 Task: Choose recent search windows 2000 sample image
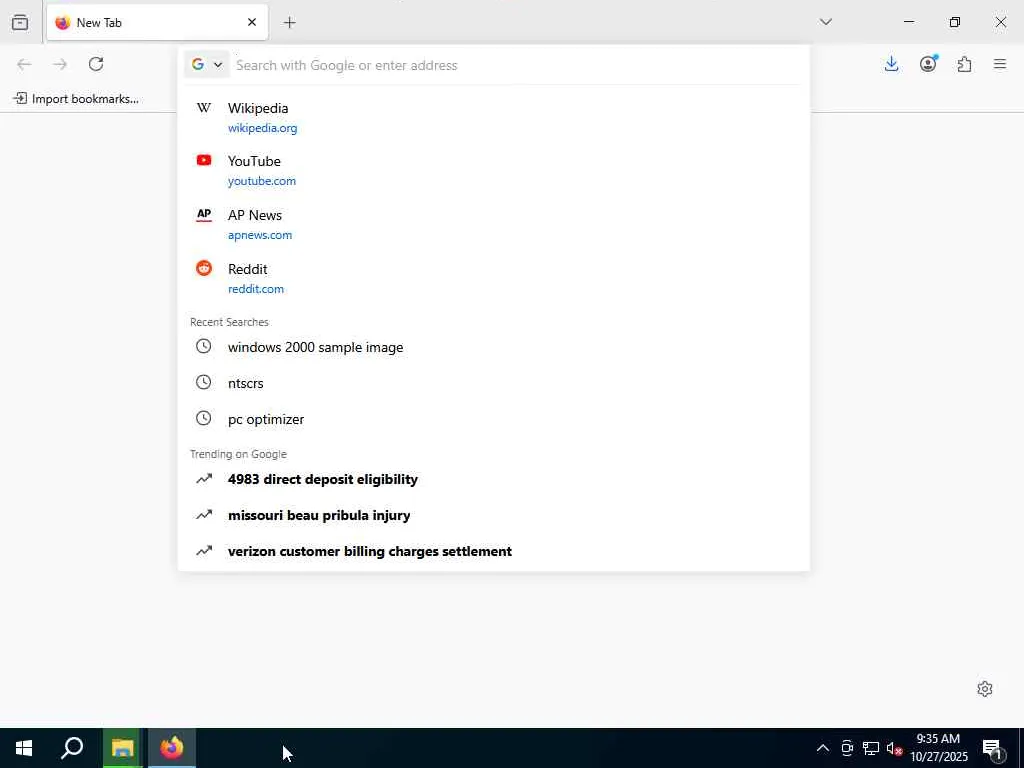[x=493, y=347]
